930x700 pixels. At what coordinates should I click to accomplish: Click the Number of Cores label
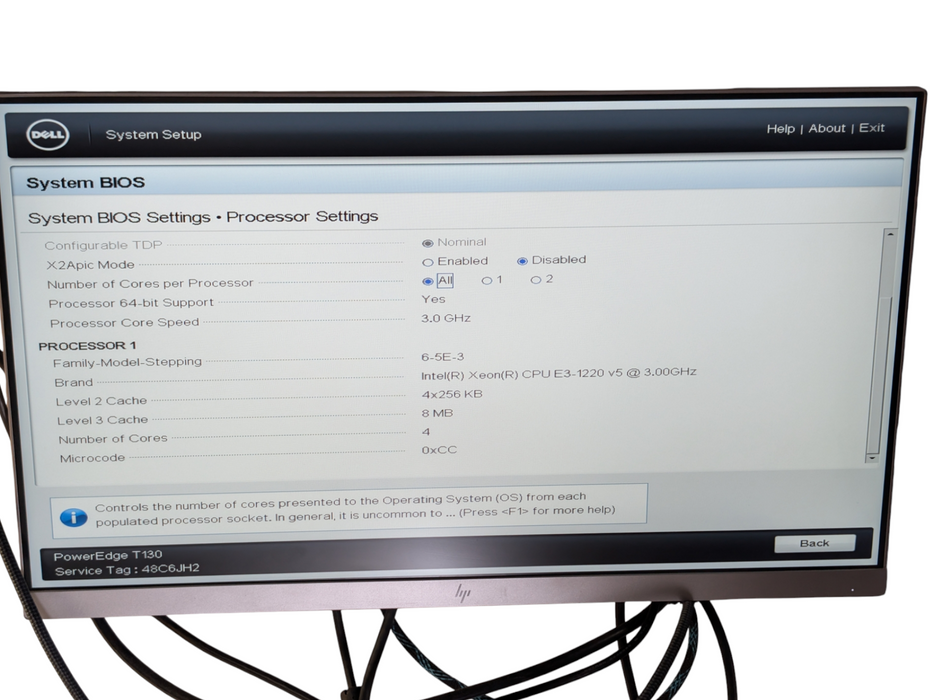pyautogui.click(x=113, y=440)
